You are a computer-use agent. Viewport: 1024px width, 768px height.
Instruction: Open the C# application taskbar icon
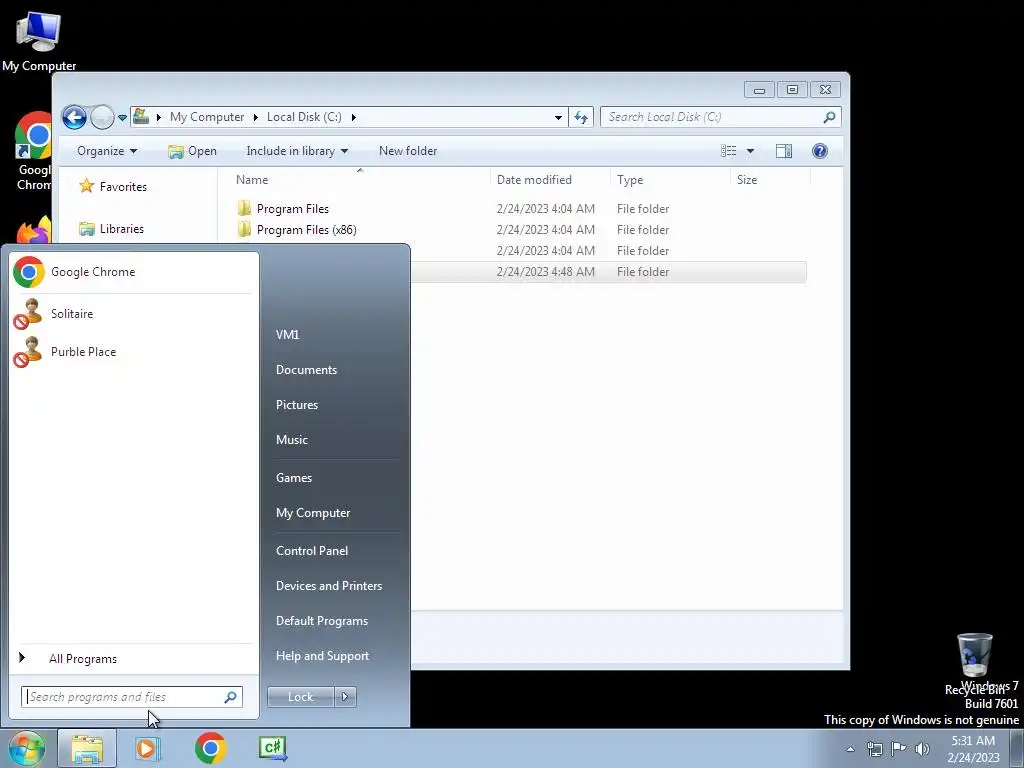272,748
